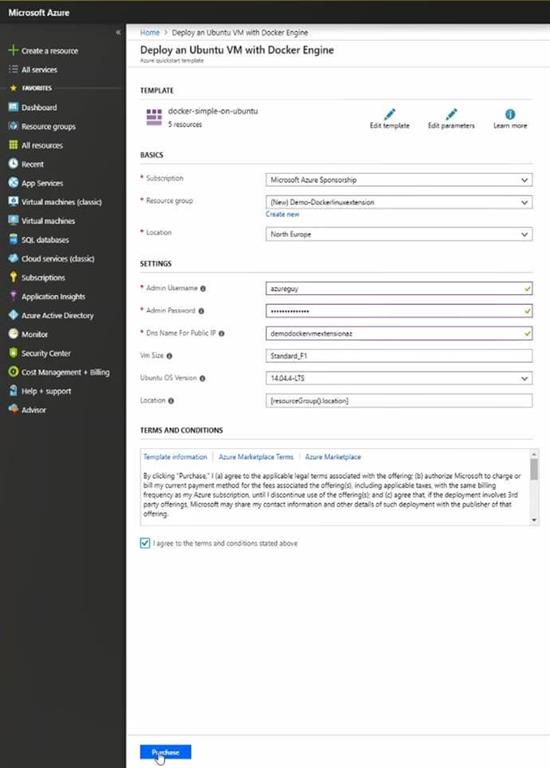This screenshot has height=768, width=550.
Task: Click the Edit parameters pencil icon
Action: (x=452, y=114)
